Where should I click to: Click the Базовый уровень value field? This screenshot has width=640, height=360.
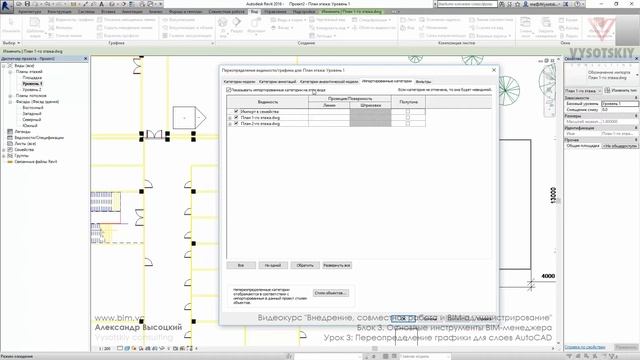[x=620, y=104]
